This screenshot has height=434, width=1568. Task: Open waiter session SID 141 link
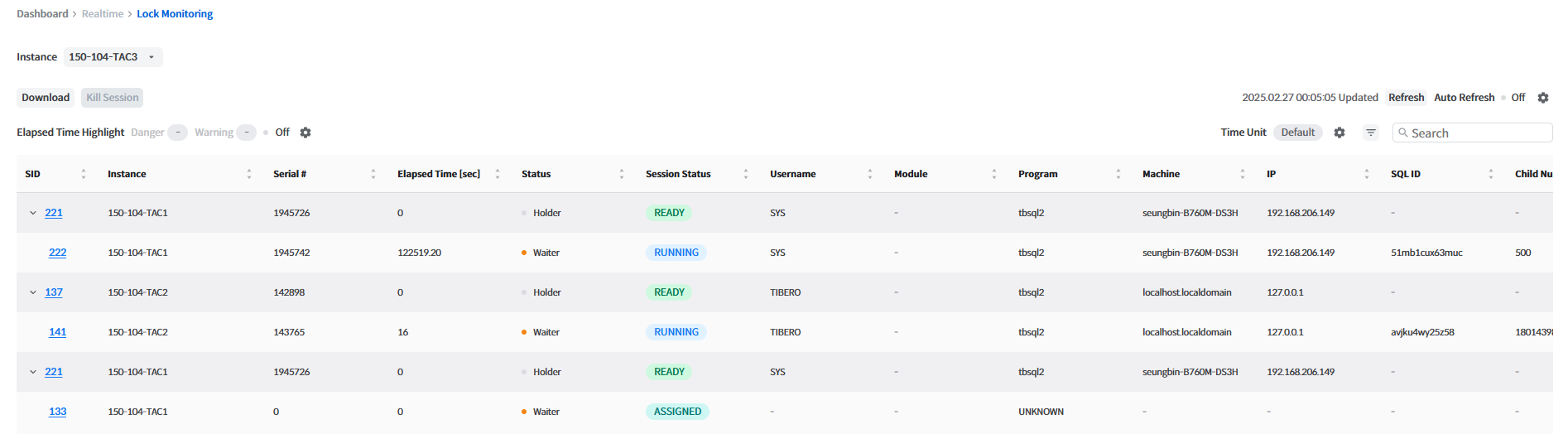(x=57, y=332)
